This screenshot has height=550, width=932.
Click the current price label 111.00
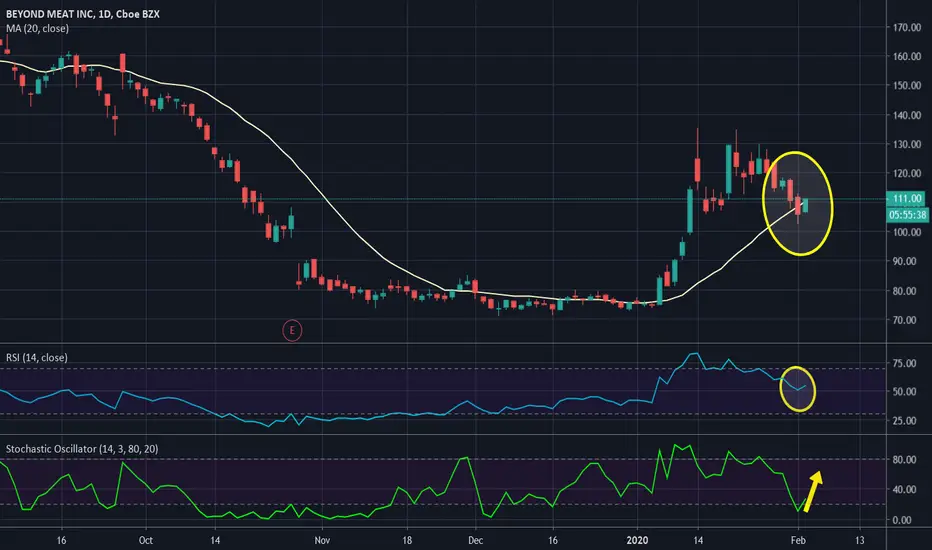click(x=906, y=199)
